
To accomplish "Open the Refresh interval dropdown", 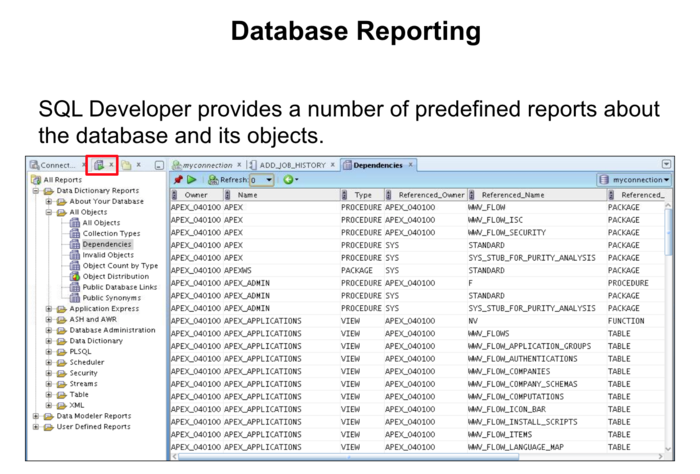I will [x=269, y=180].
